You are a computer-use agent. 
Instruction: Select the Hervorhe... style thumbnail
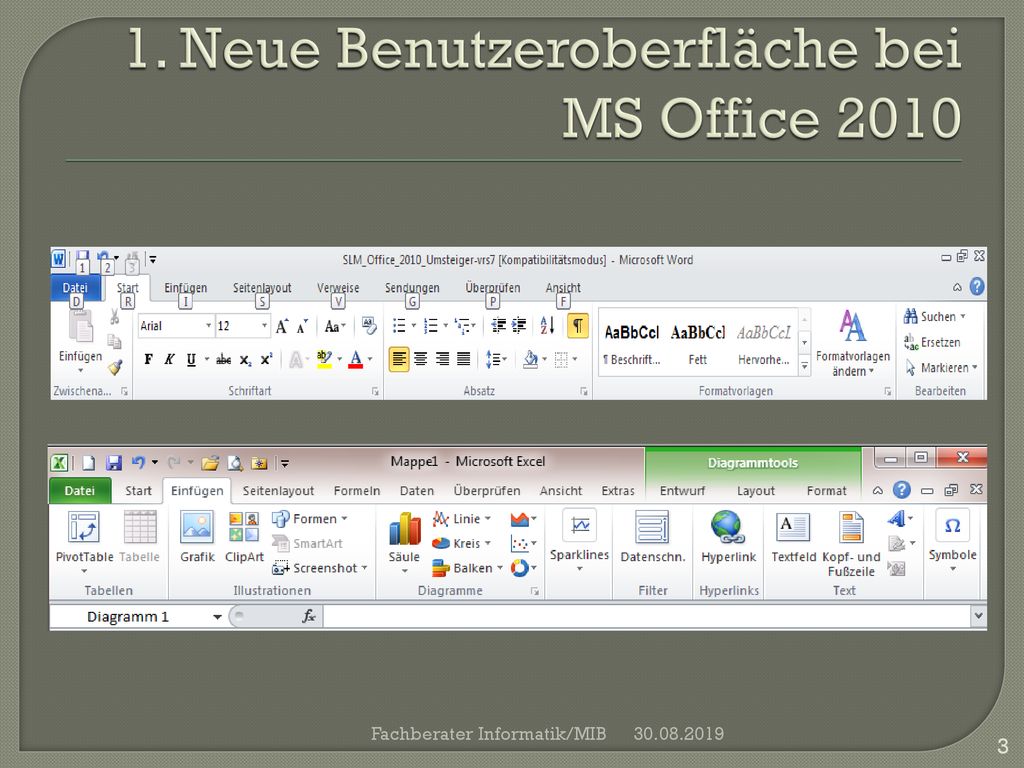point(763,345)
